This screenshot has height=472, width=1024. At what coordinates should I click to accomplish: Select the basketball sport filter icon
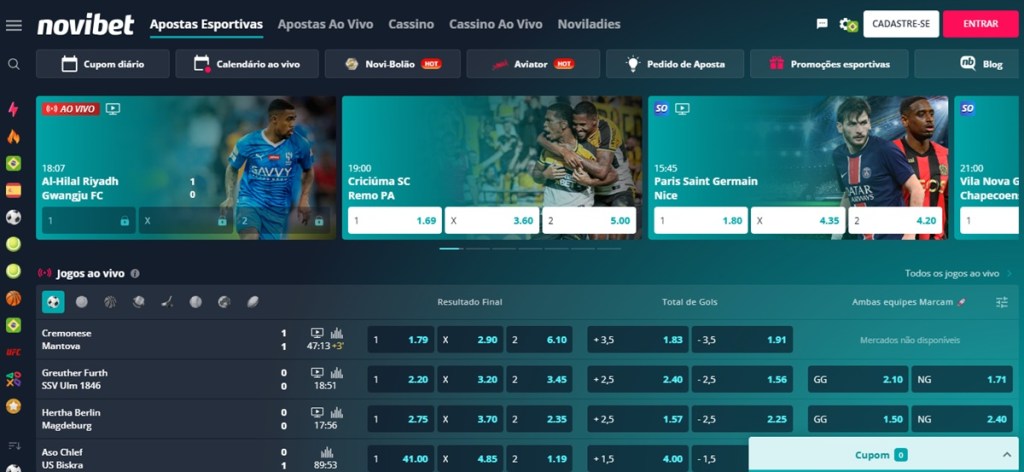coord(110,302)
